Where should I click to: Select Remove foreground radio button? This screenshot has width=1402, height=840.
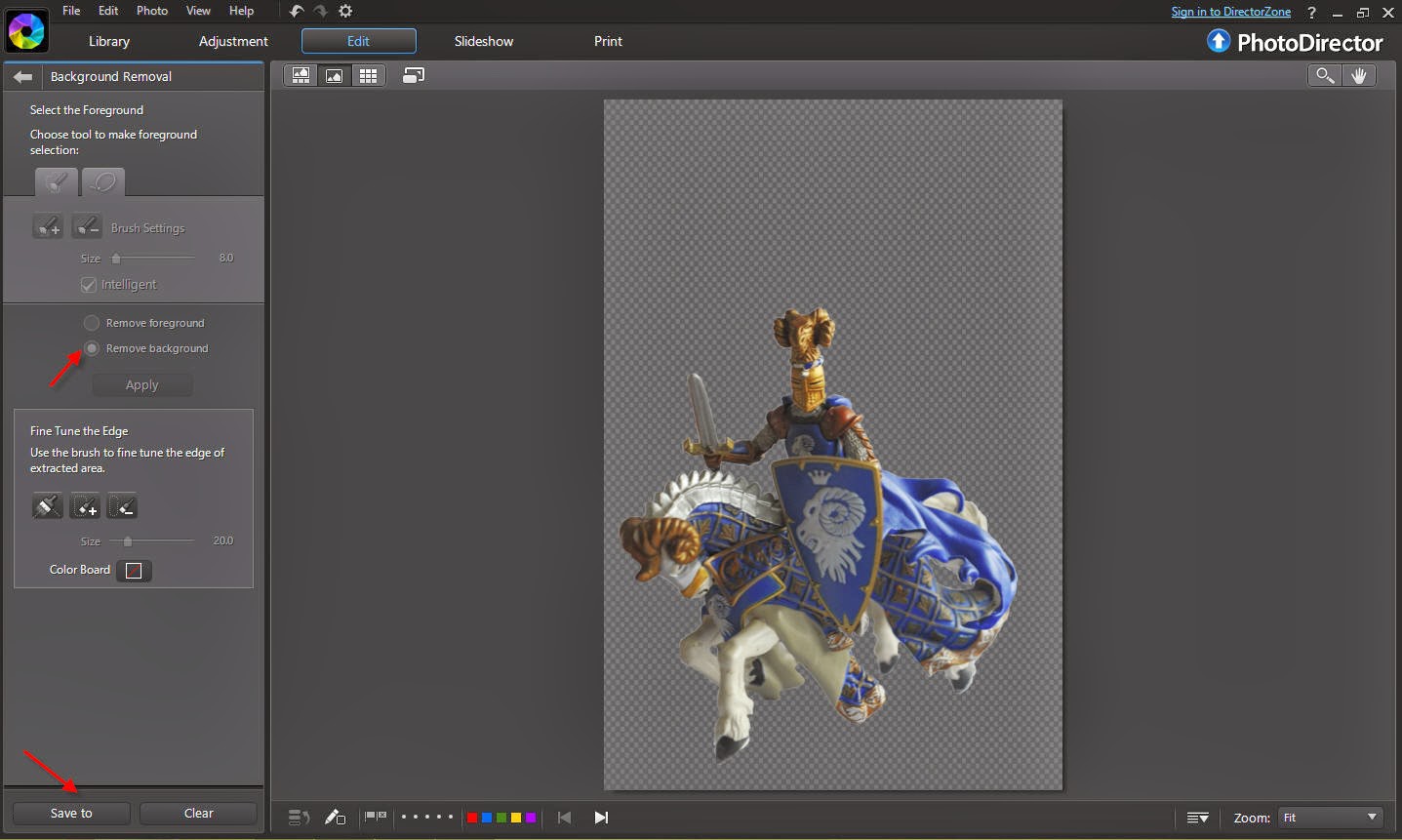tap(92, 323)
